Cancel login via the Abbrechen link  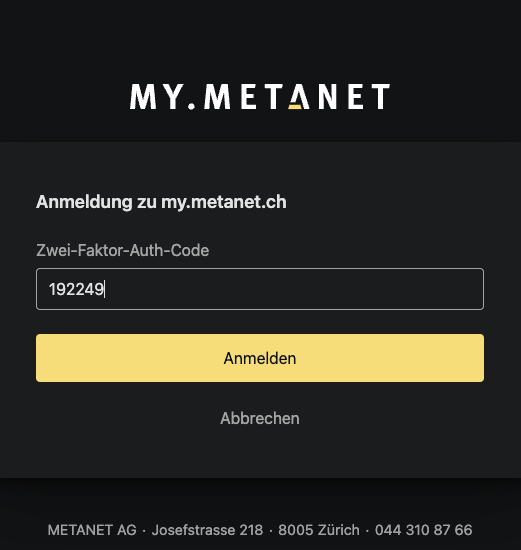(260, 418)
